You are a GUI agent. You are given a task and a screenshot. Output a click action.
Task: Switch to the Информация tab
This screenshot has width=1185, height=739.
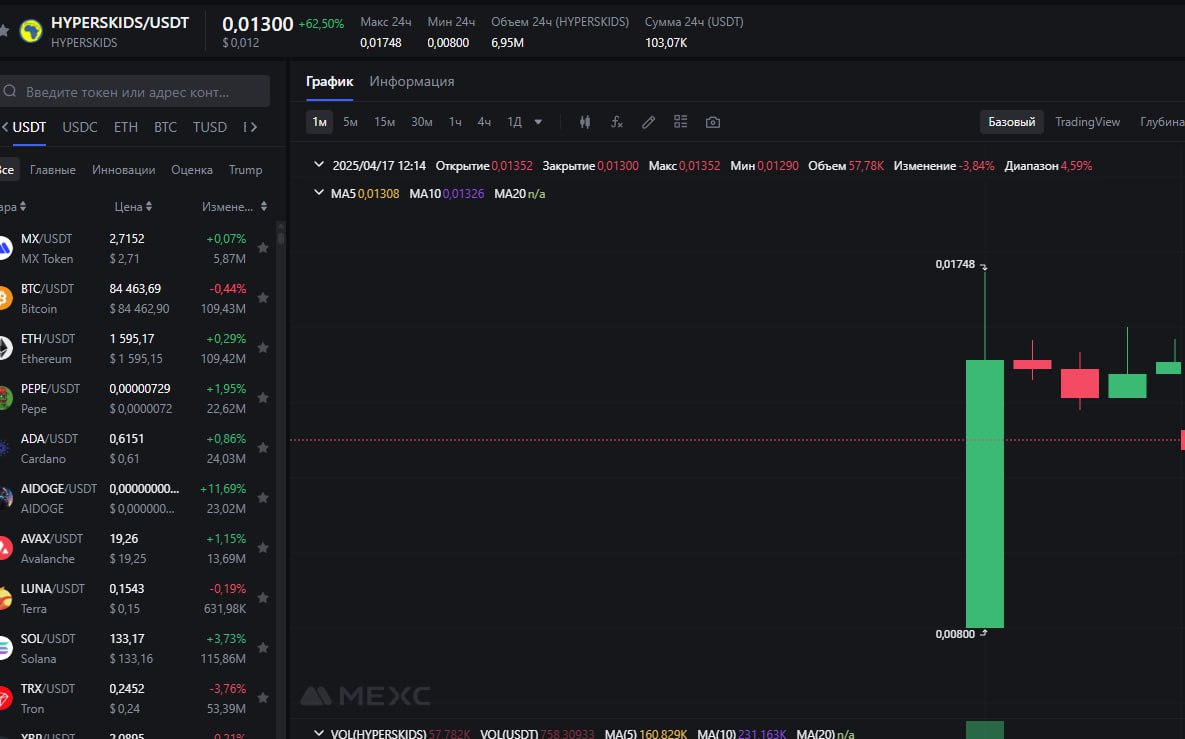pyautogui.click(x=412, y=82)
